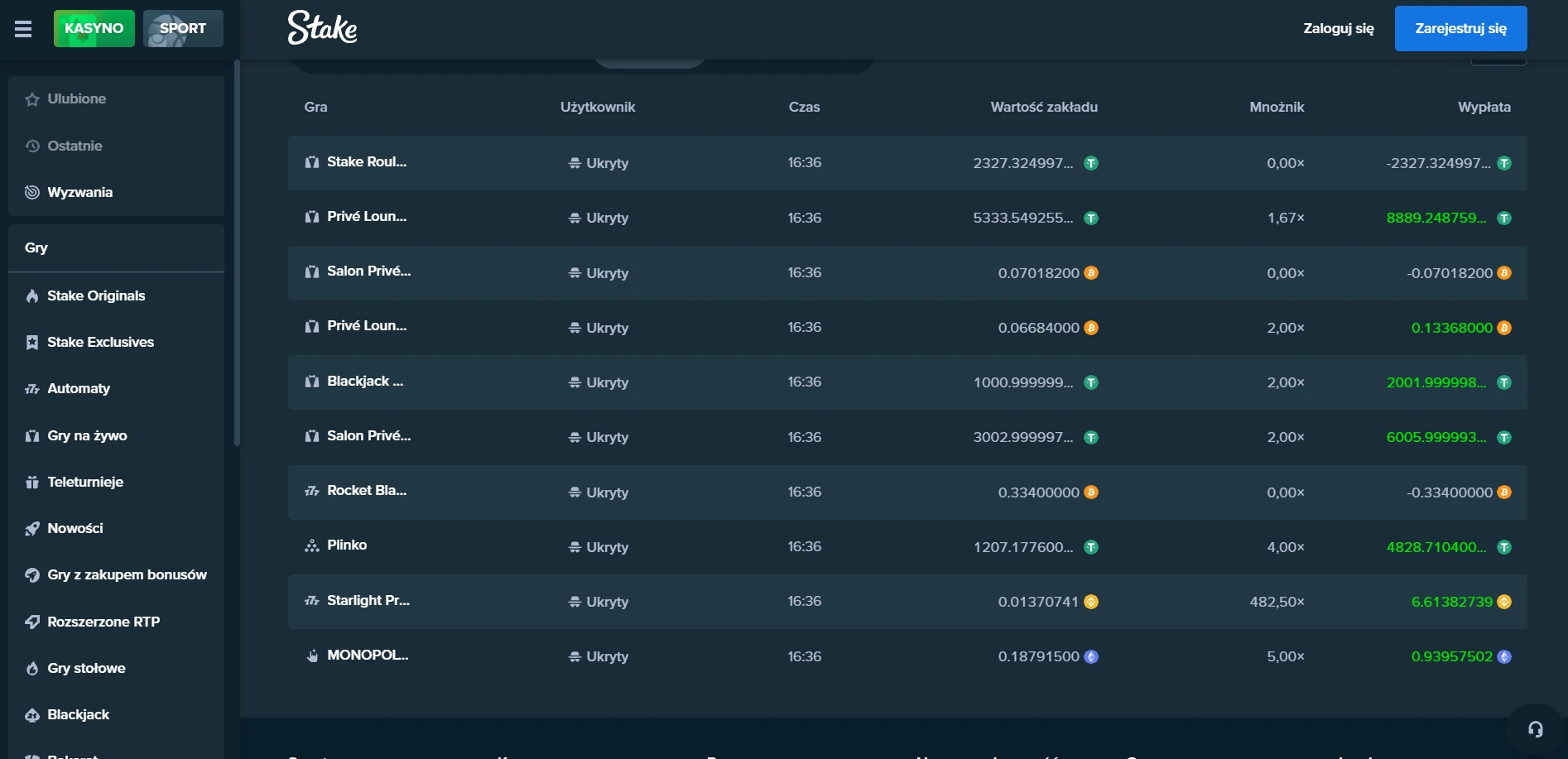Image resolution: width=1568 pixels, height=759 pixels.
Task: Click the Rocket Bla... game icon
Action: 312,491
